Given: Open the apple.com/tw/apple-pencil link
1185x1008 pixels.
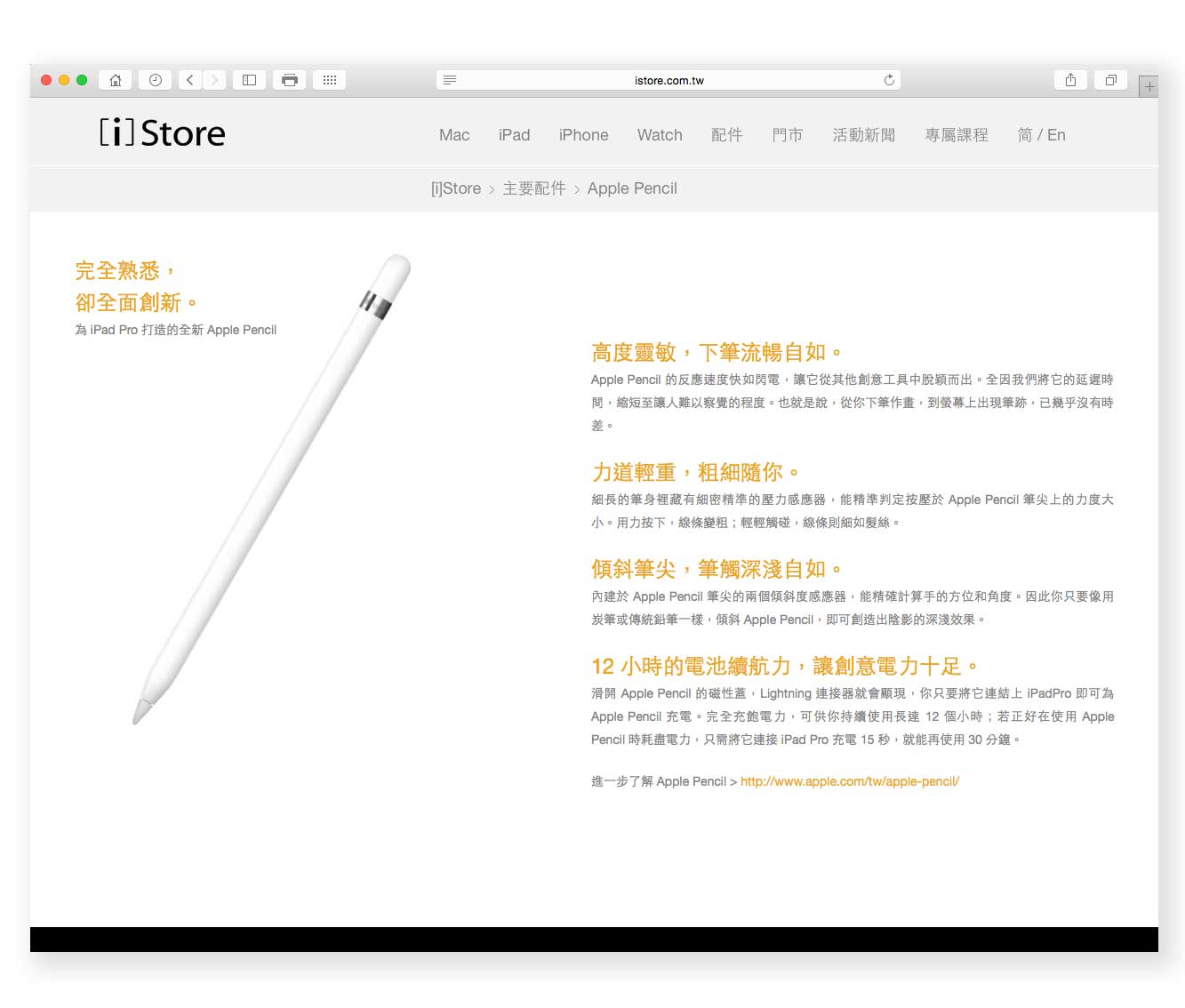Looking at the screenshot, I should coord(850,781).
